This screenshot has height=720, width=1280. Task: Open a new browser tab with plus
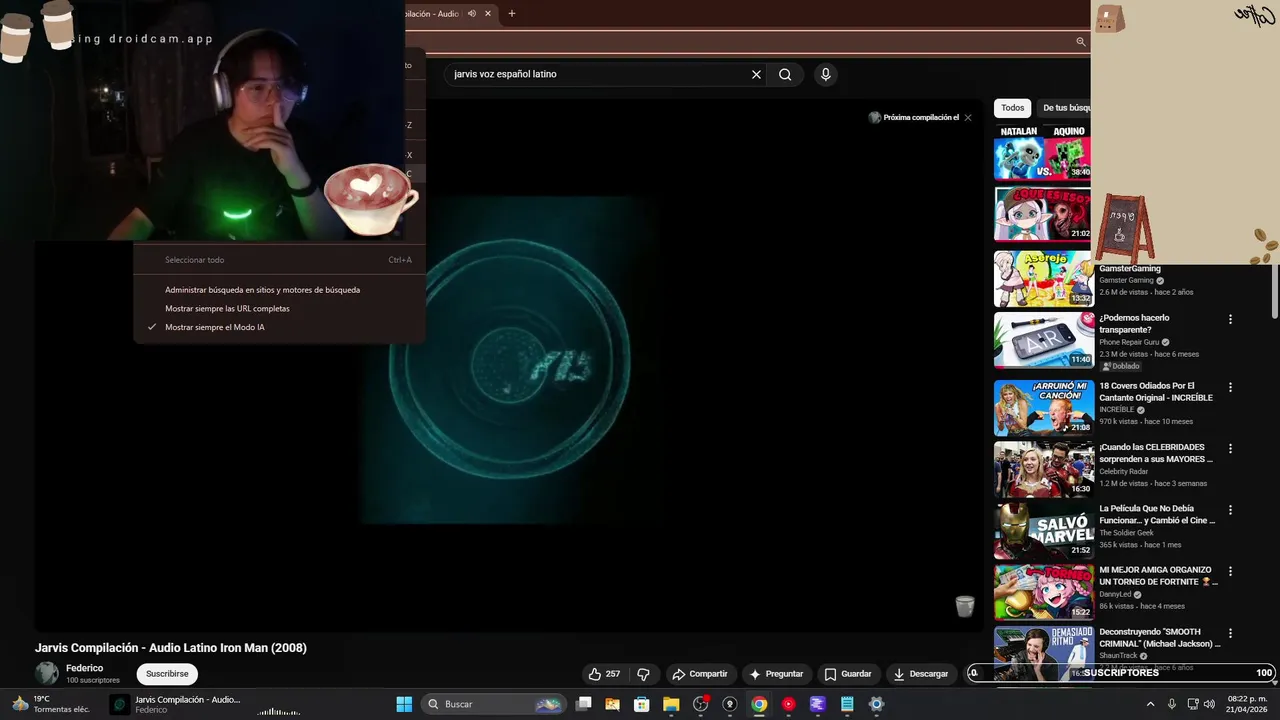point(512,14)
